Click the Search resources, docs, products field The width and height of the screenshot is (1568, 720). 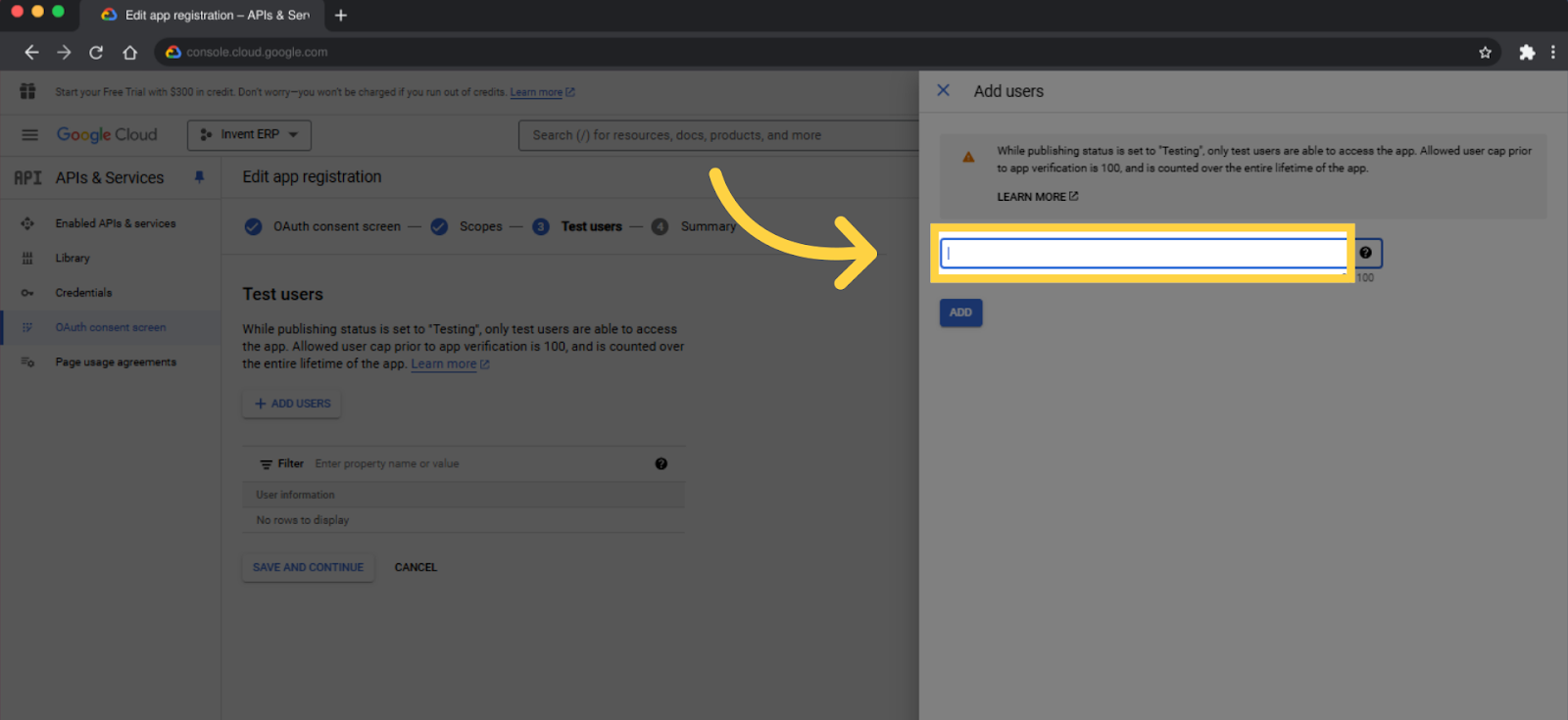tap(718, 135)
